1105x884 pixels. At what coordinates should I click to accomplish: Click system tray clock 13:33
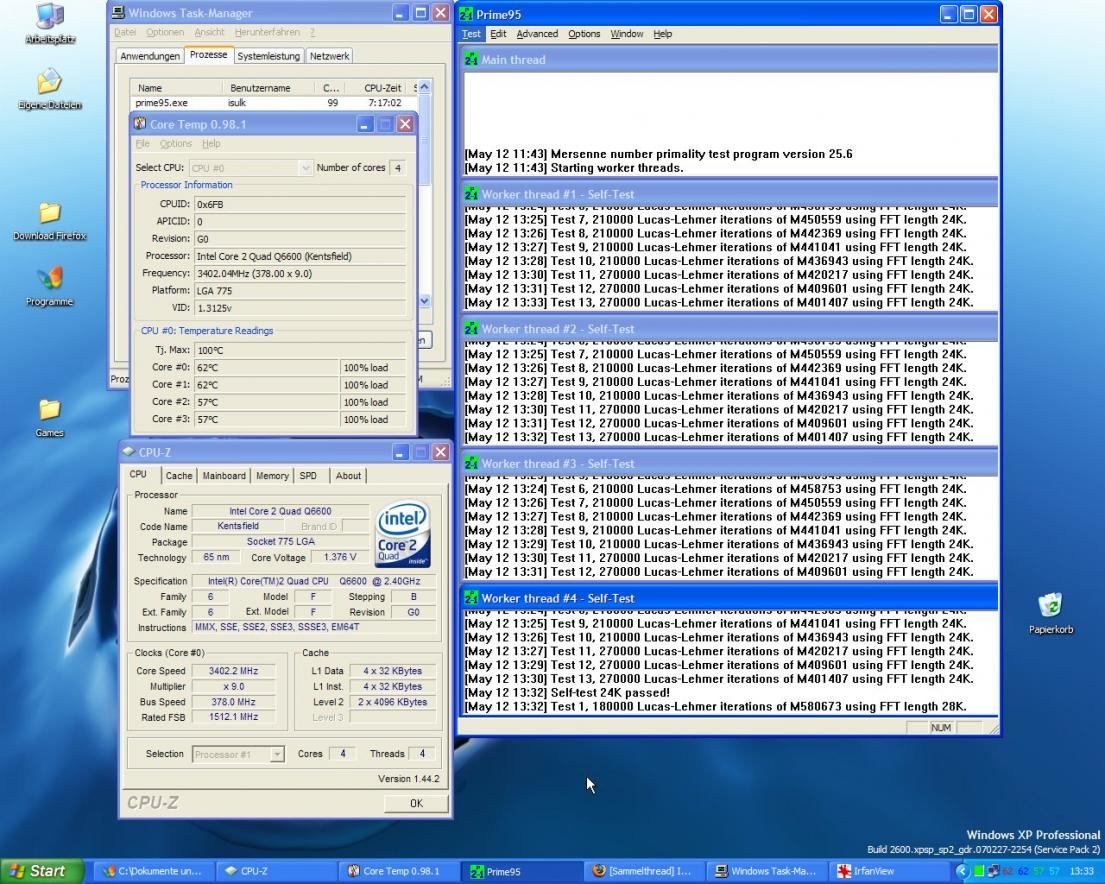(1082, 871)
